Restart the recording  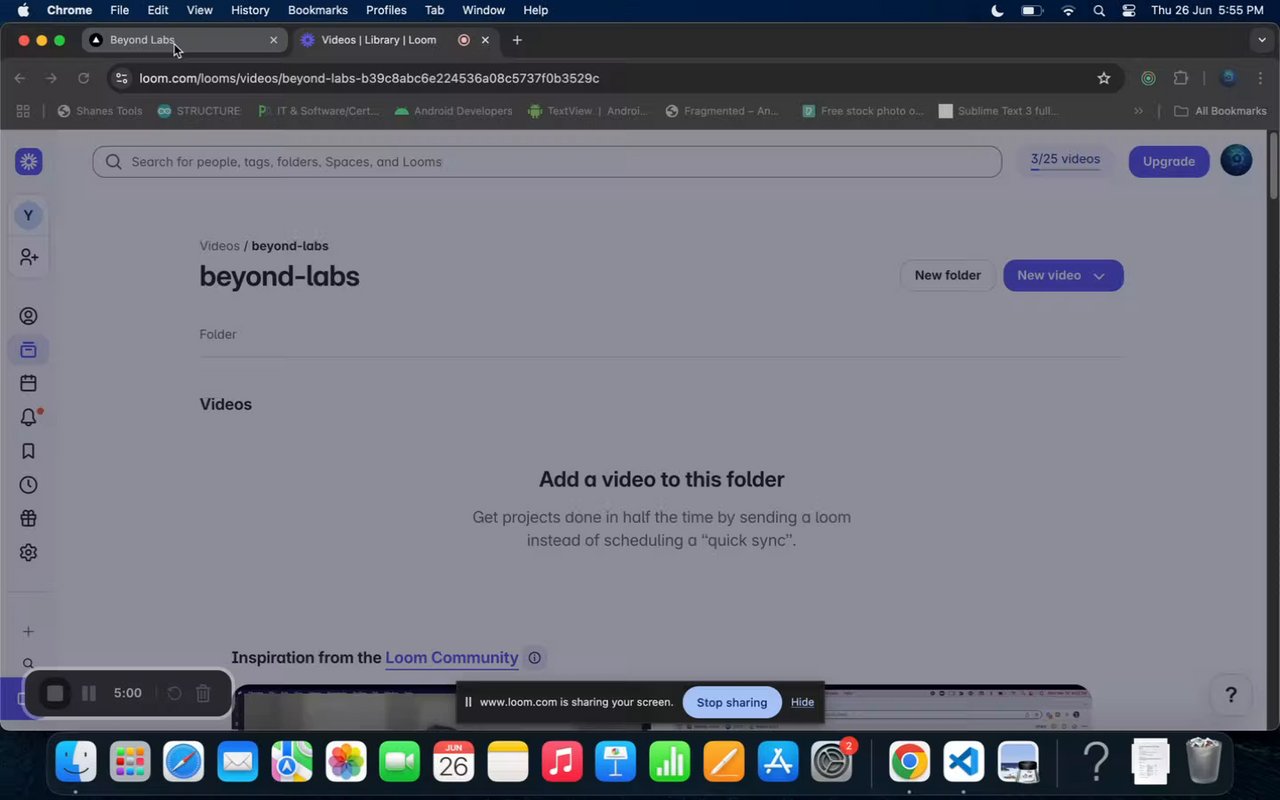pos(174,693)
